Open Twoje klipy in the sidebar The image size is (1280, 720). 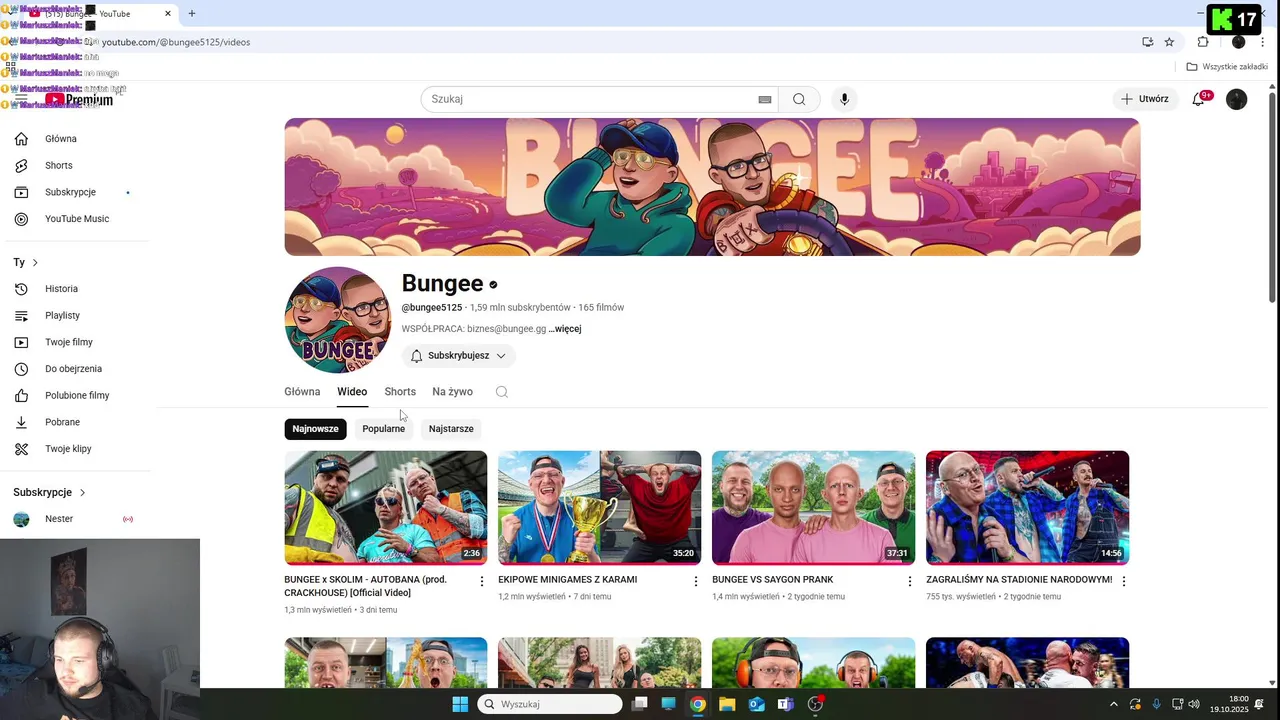(x=70, y=449)
